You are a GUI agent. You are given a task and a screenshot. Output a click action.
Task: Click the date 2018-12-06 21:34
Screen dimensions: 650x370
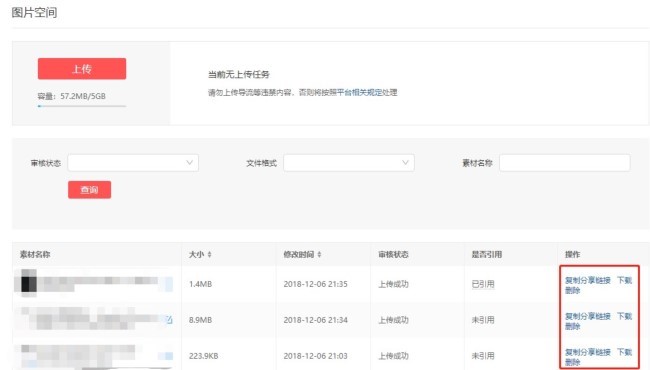pyautogui.click(x=315, y=320)
